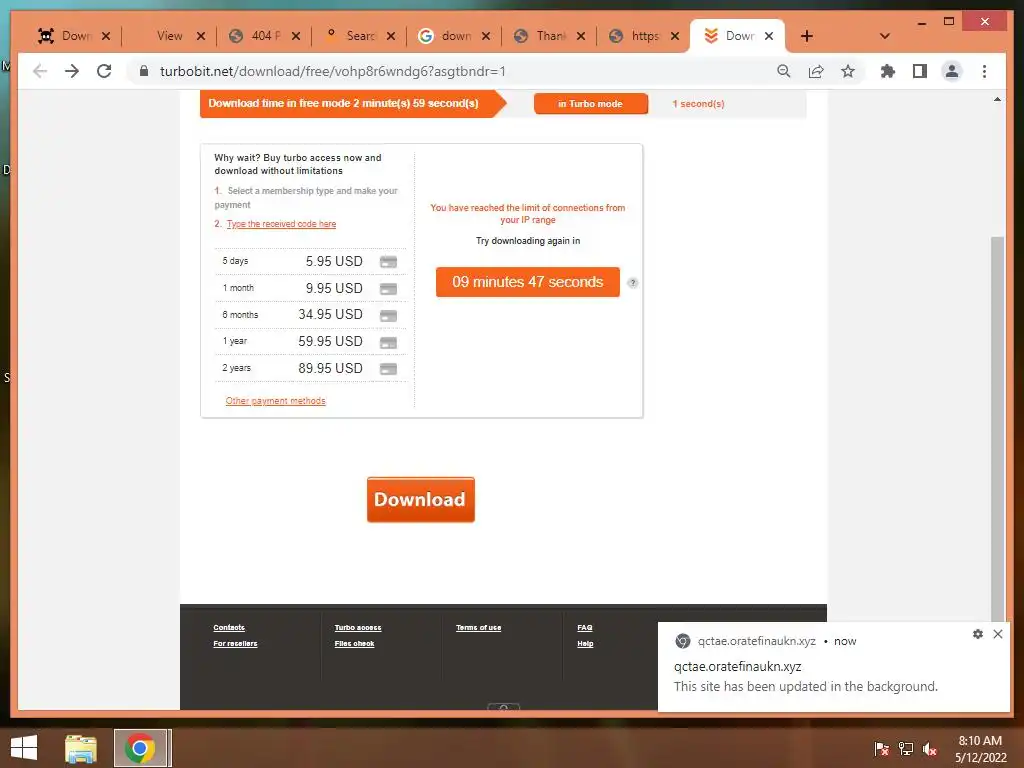The image size is (1024, 768).
Task: Click the browser back arrow
Action: pyautogui.click(x=40, y=71)
